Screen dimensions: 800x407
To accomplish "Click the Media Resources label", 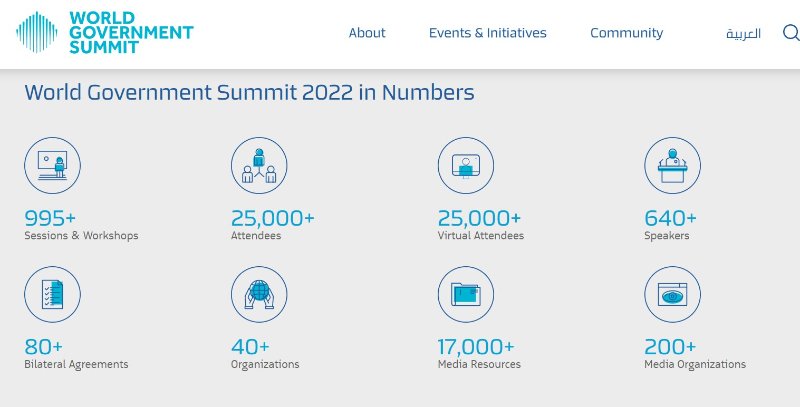I will point(479,365).
